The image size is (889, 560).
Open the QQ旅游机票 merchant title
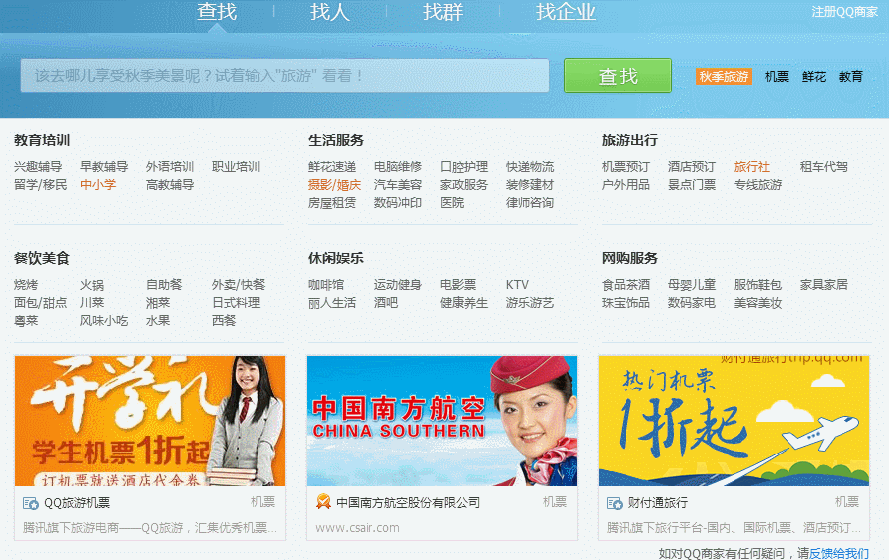tap(77, 503)
